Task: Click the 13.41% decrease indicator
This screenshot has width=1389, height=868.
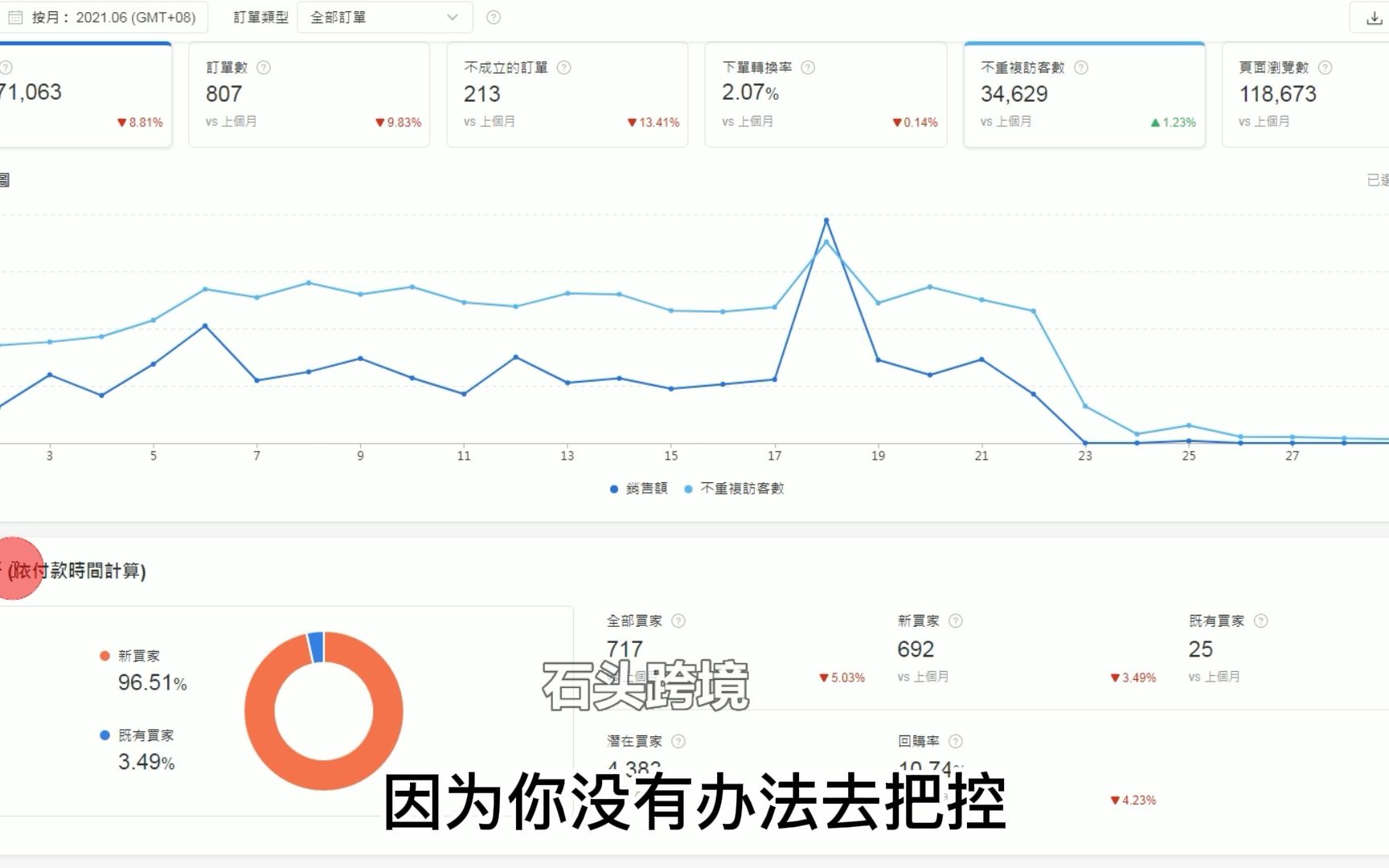Action: (x=654, y=122)
